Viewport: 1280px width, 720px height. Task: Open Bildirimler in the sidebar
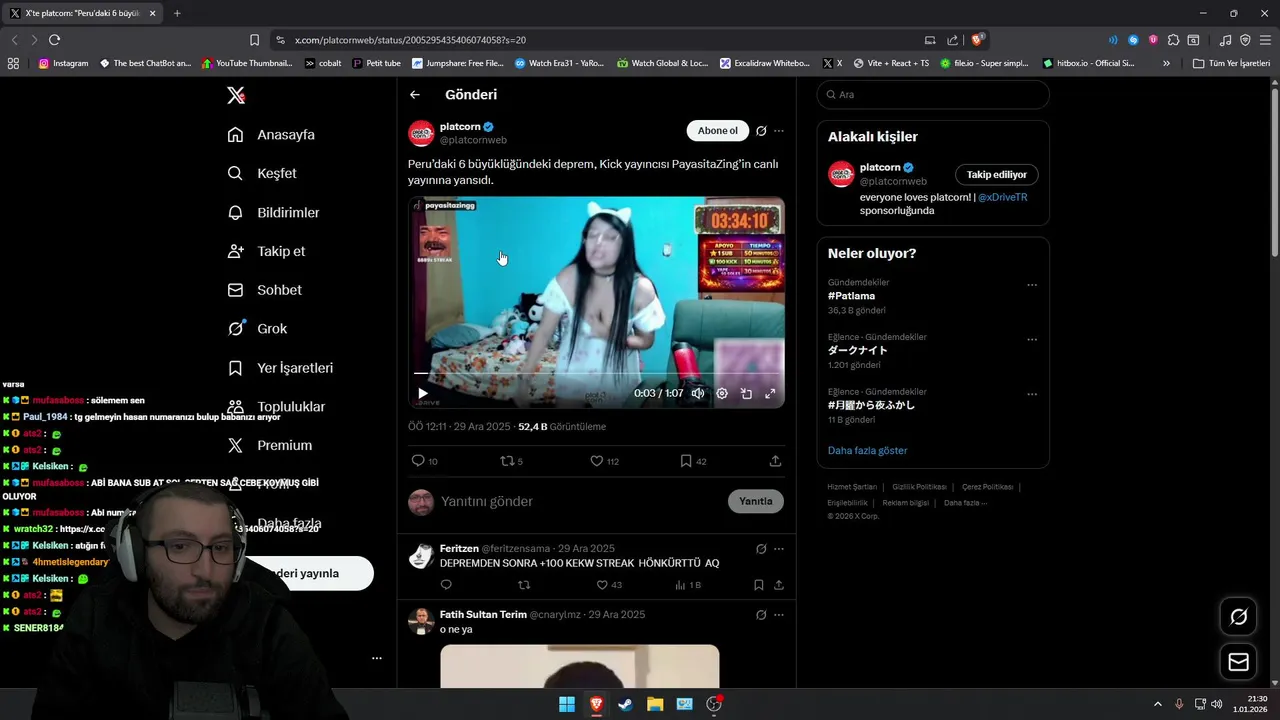273,212
